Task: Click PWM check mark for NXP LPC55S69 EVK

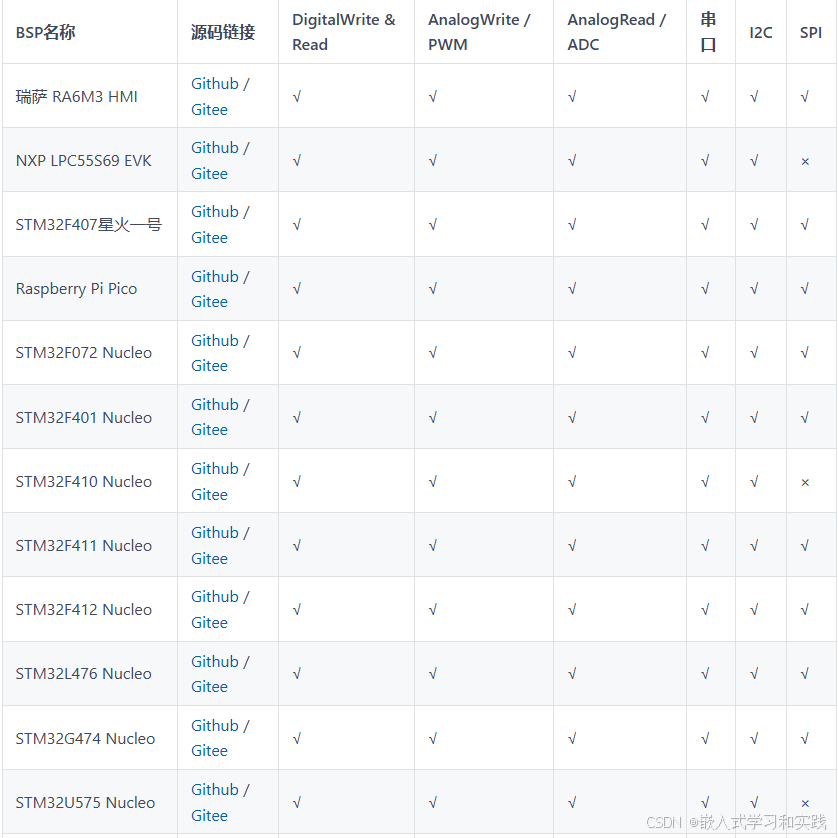Action: point(433,161)
